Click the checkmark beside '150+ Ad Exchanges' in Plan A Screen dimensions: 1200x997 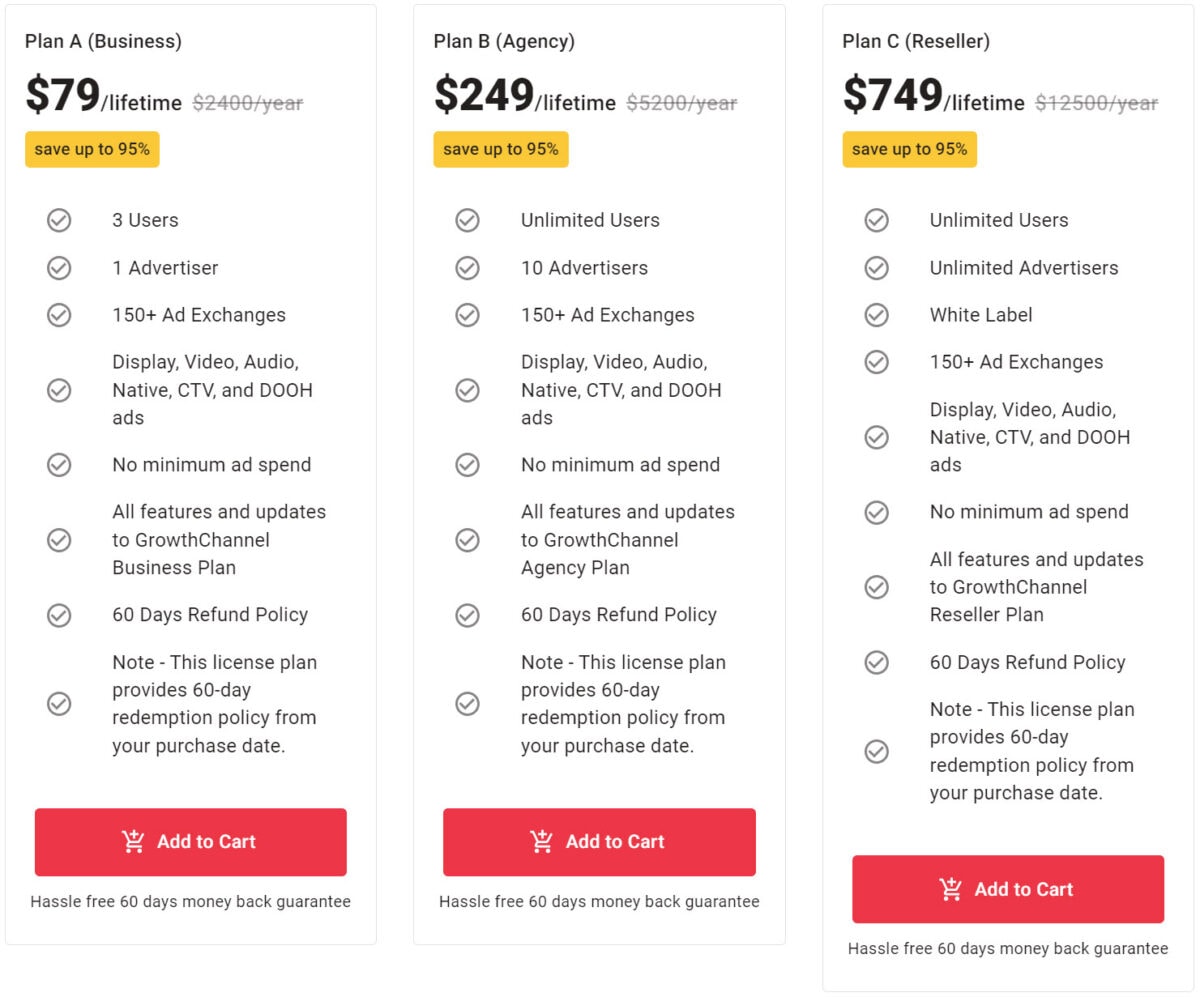[58, 315]
